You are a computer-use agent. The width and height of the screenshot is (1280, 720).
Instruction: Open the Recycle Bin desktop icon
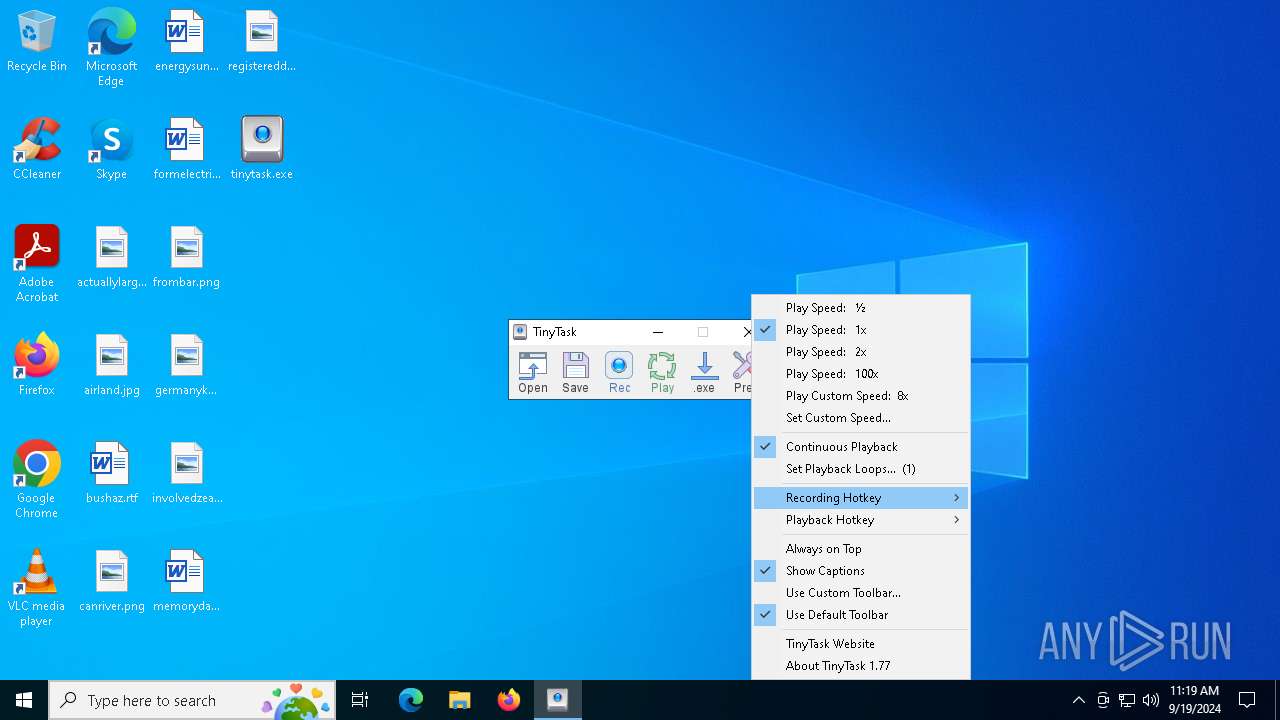click(x=37, y=42)
